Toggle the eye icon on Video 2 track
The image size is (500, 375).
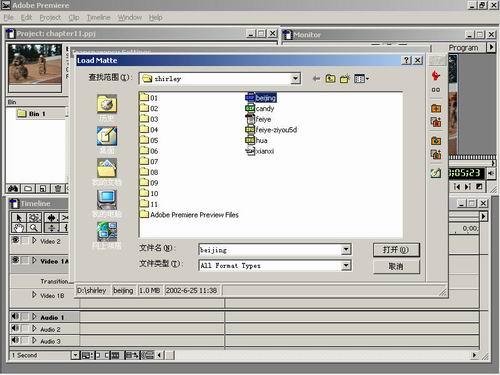pos(15,240)
